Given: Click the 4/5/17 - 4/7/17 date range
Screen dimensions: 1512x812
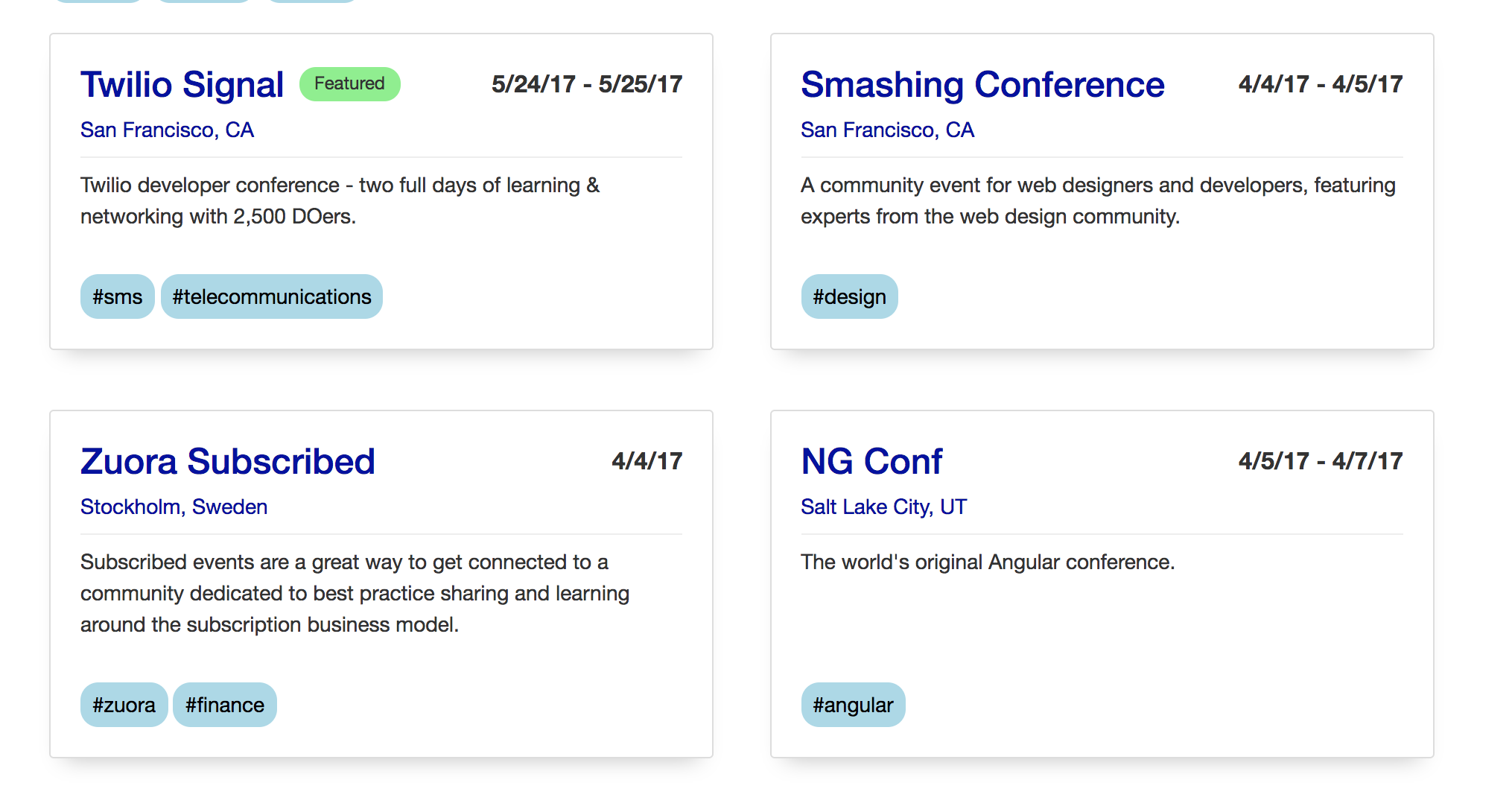Looking at the screenshot, I should [x=1320, y=461].
